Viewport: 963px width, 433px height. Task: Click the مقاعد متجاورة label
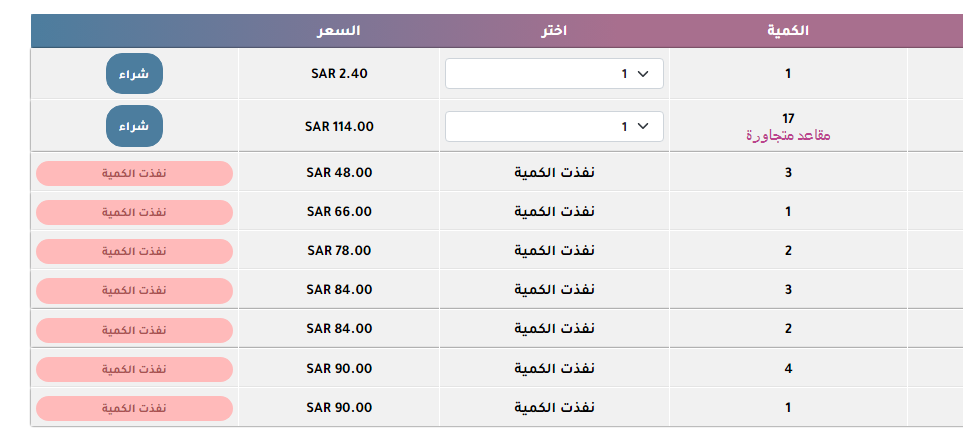click(x=788, y=136)
